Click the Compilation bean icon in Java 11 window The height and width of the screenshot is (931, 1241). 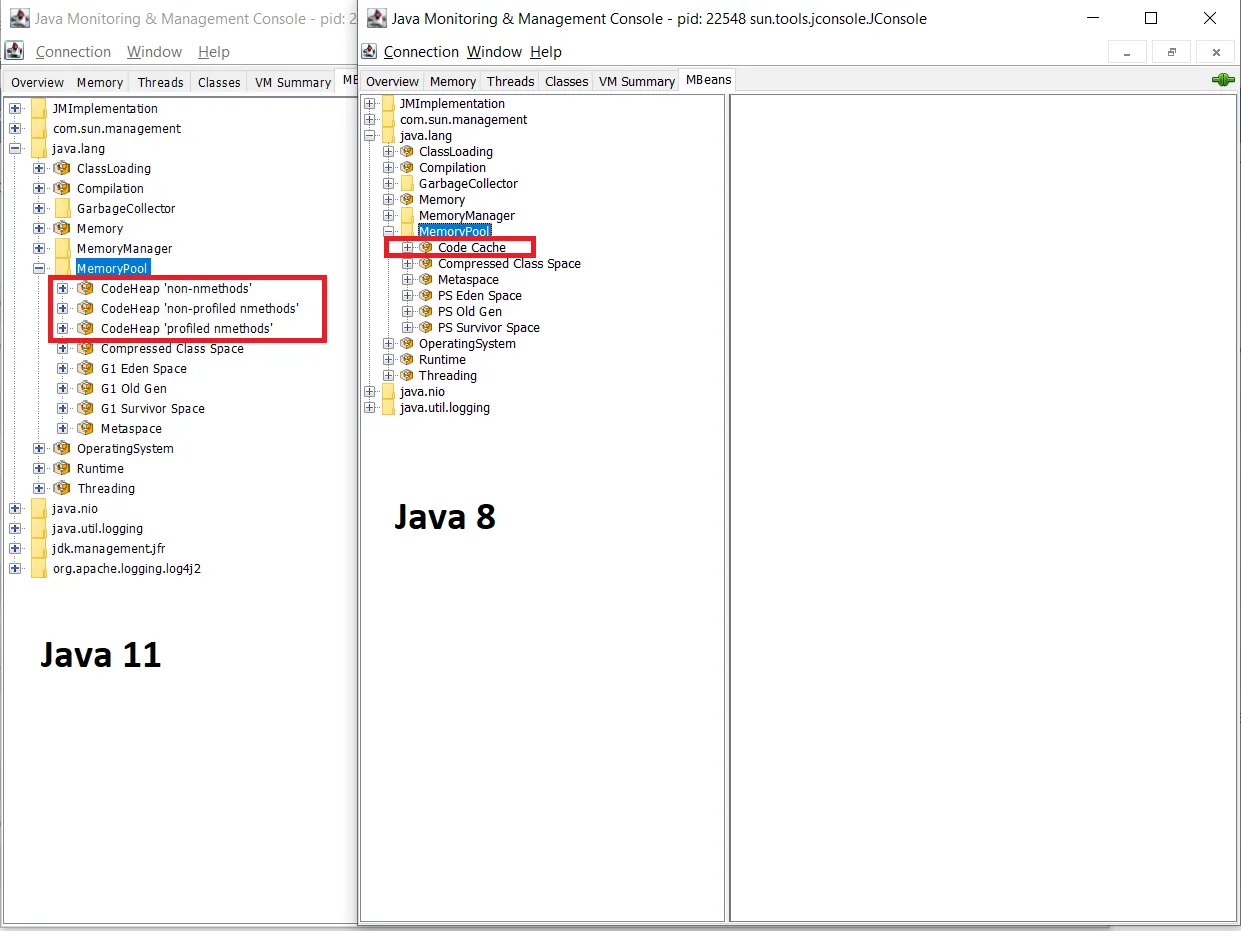[x=62, y=188]
